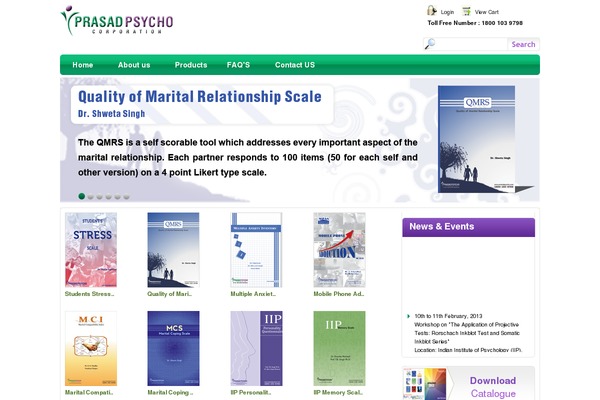
Task: Open the About us menu item
Action: point(134,65)
